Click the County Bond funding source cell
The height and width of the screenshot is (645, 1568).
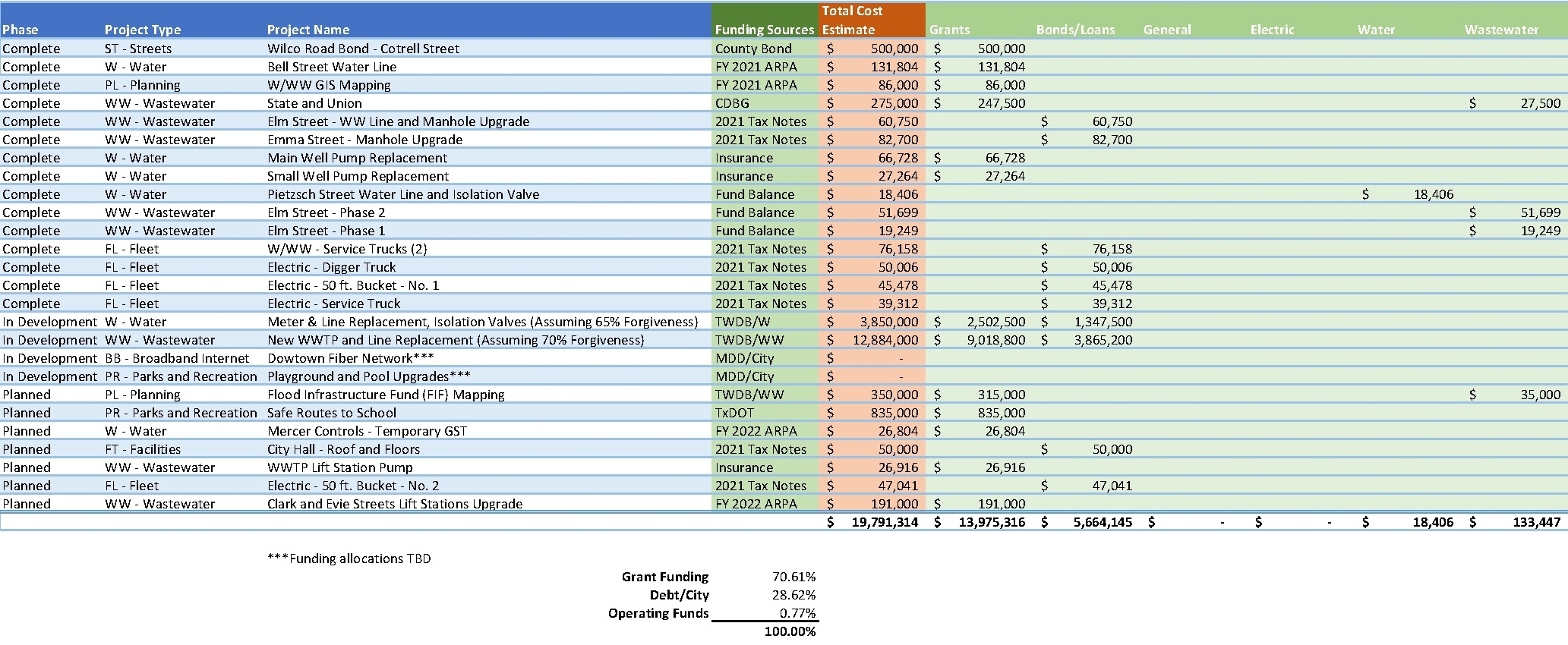753,49
